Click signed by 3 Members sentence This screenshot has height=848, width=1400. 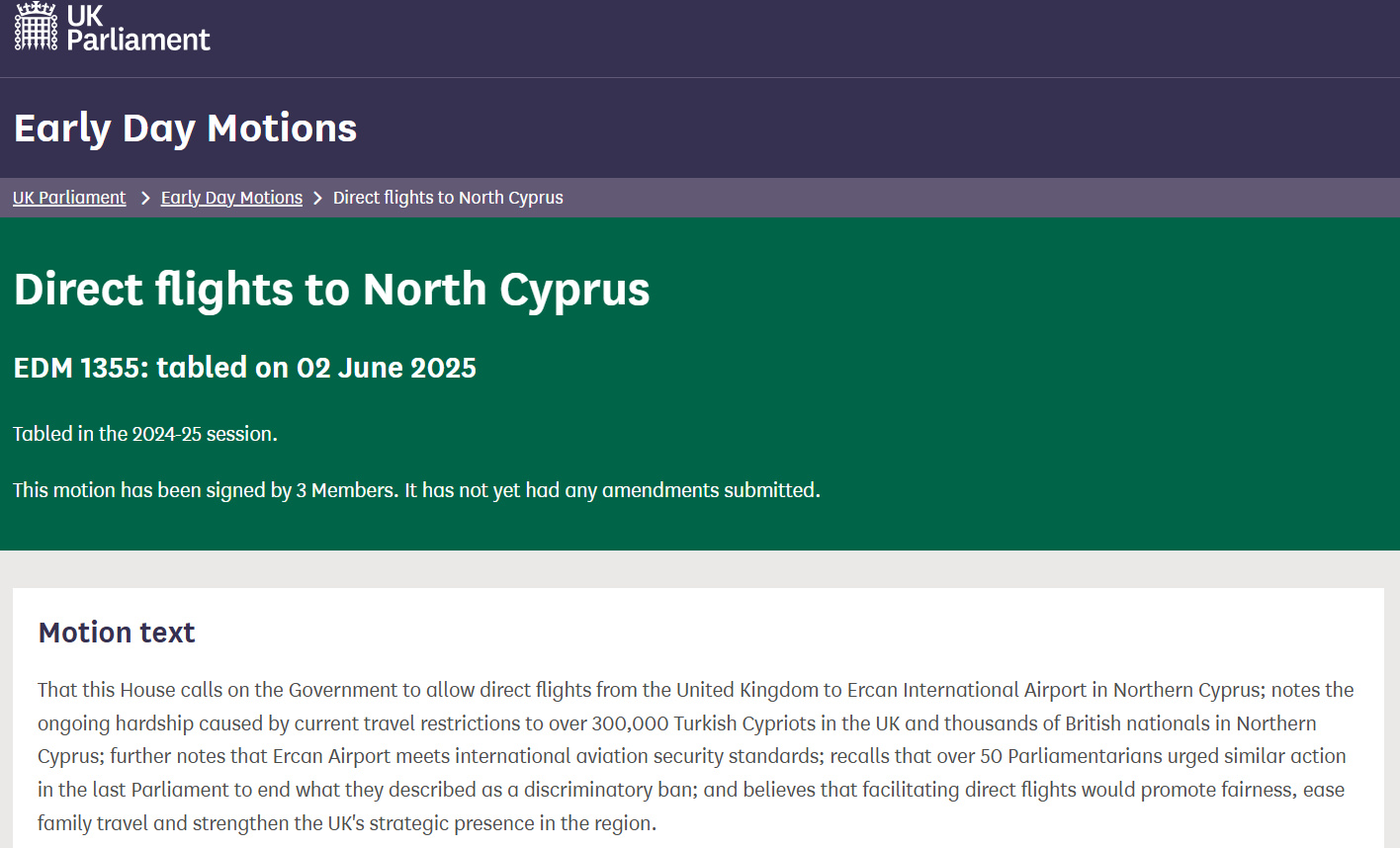(416, 490)
